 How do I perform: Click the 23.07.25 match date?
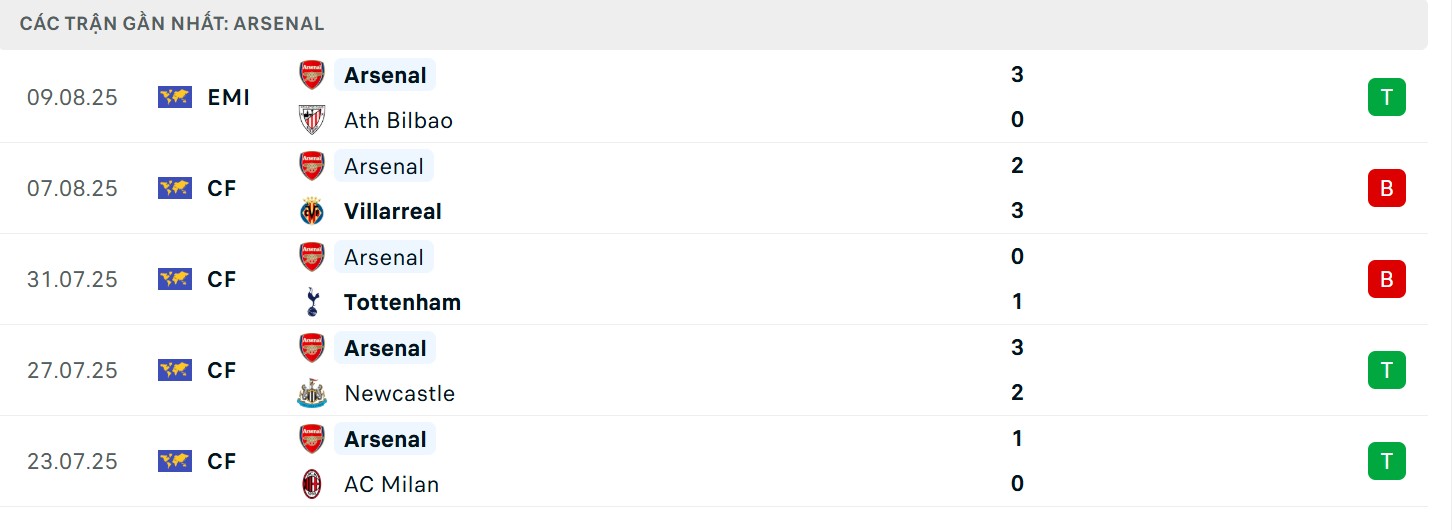[72, 461]
